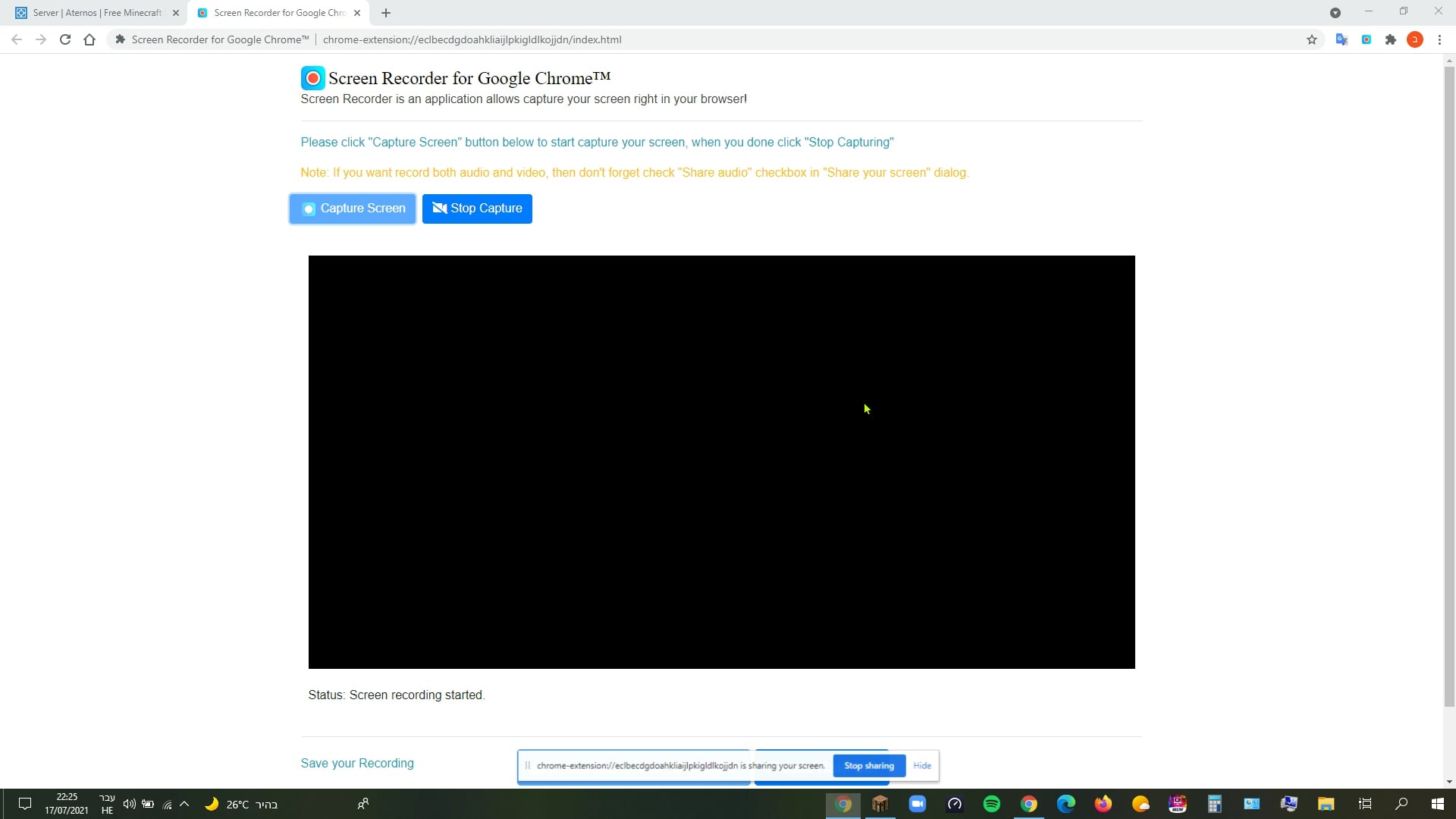1456x819 pixels.
Task: Click the extension puzzle icon in address bar
Action: [x=120, y=39]
